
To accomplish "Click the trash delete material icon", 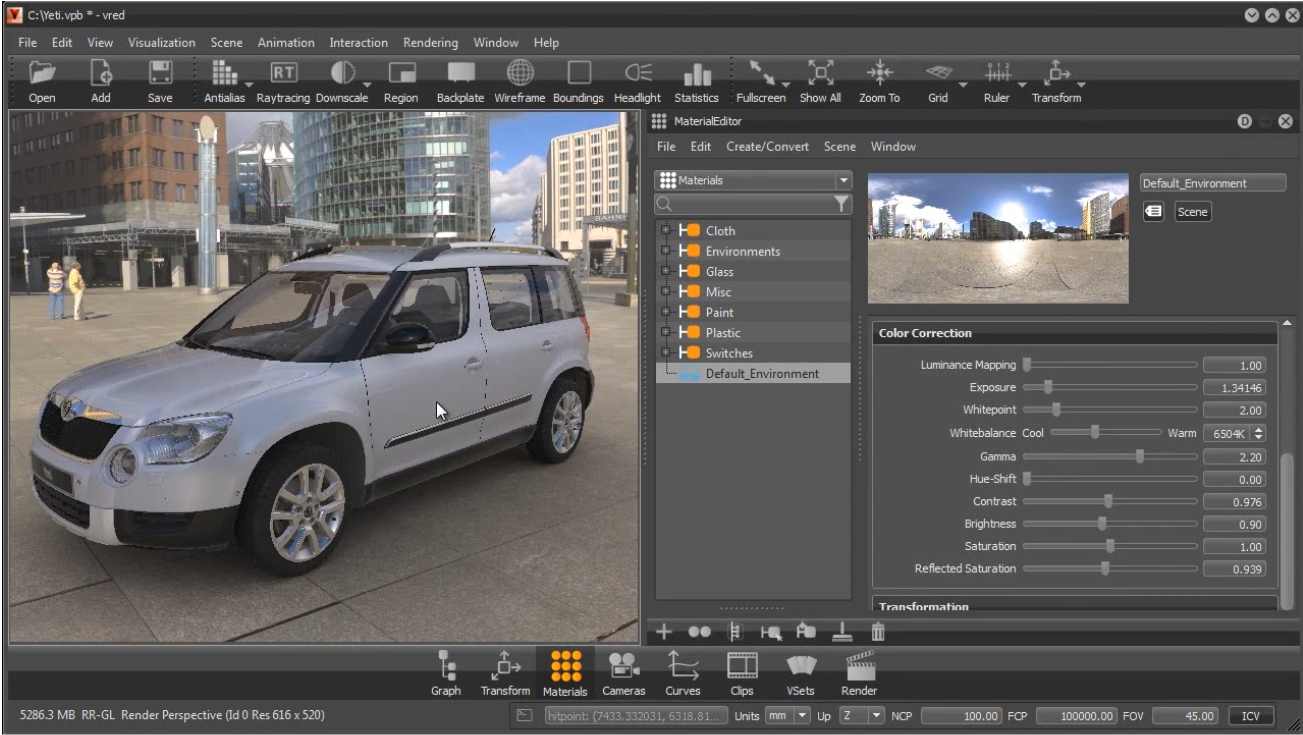I will pos(878,632).
